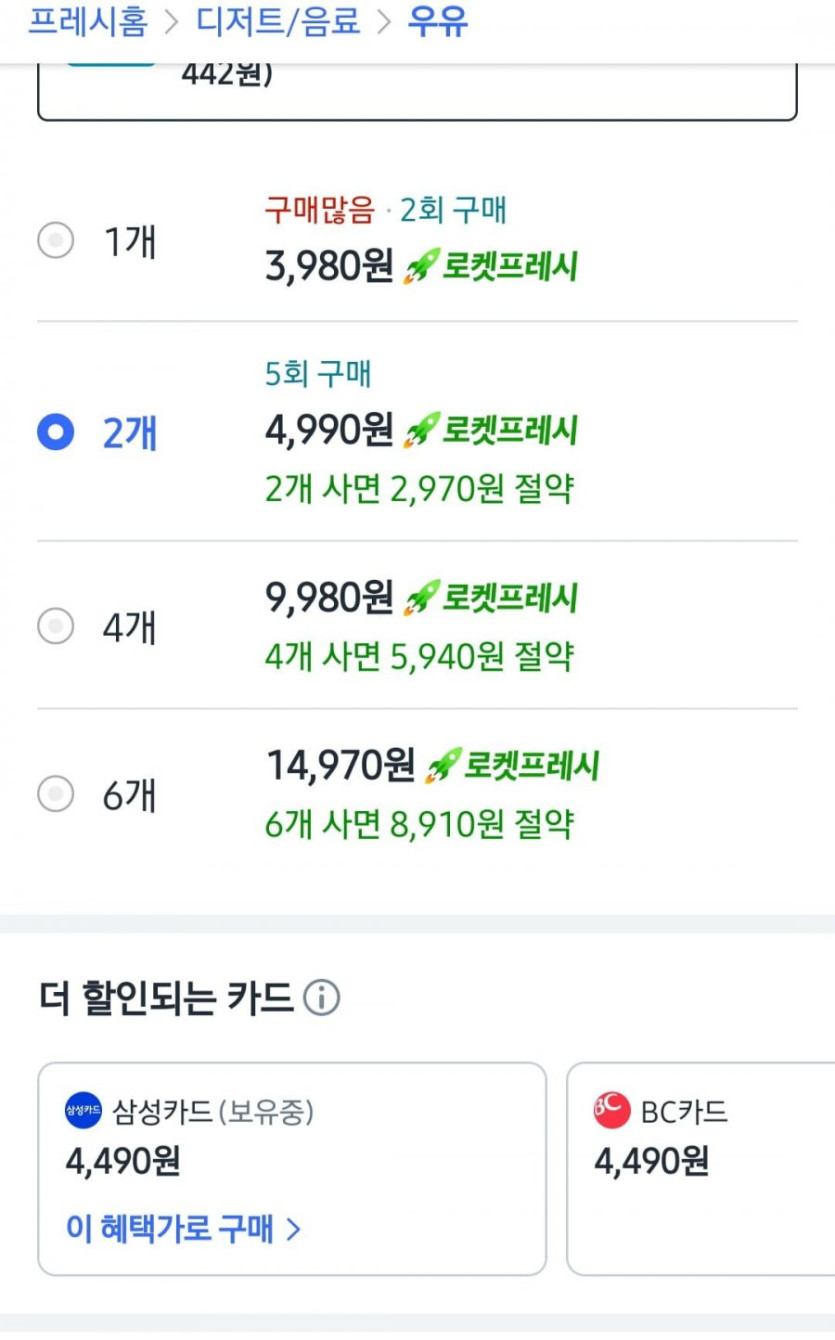The image size is (835, 1340).
Task: Go to the 우유 breadcrumb category
Action: (x=437, y=21)
